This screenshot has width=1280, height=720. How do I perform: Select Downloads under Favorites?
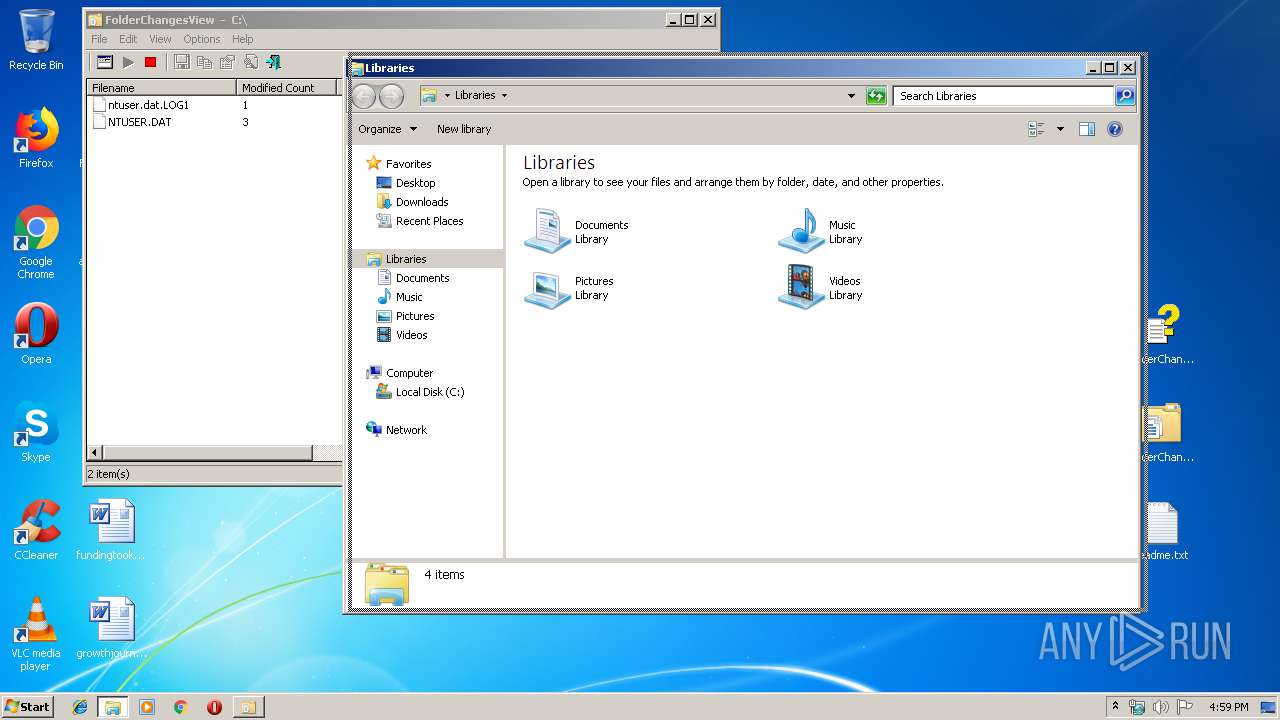pos(412,202)
